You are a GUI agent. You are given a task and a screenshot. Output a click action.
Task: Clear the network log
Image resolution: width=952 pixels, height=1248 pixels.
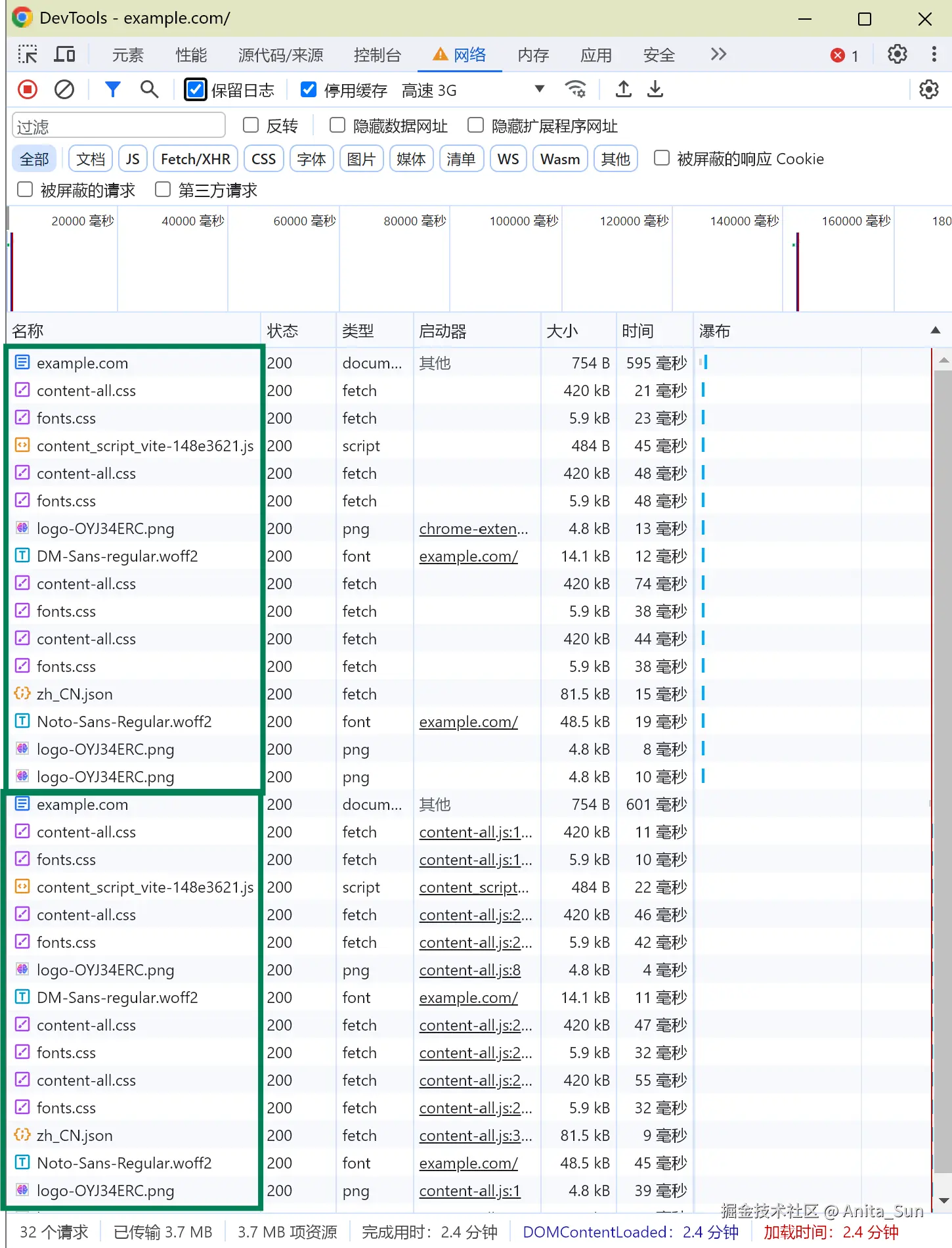point(64,89)
